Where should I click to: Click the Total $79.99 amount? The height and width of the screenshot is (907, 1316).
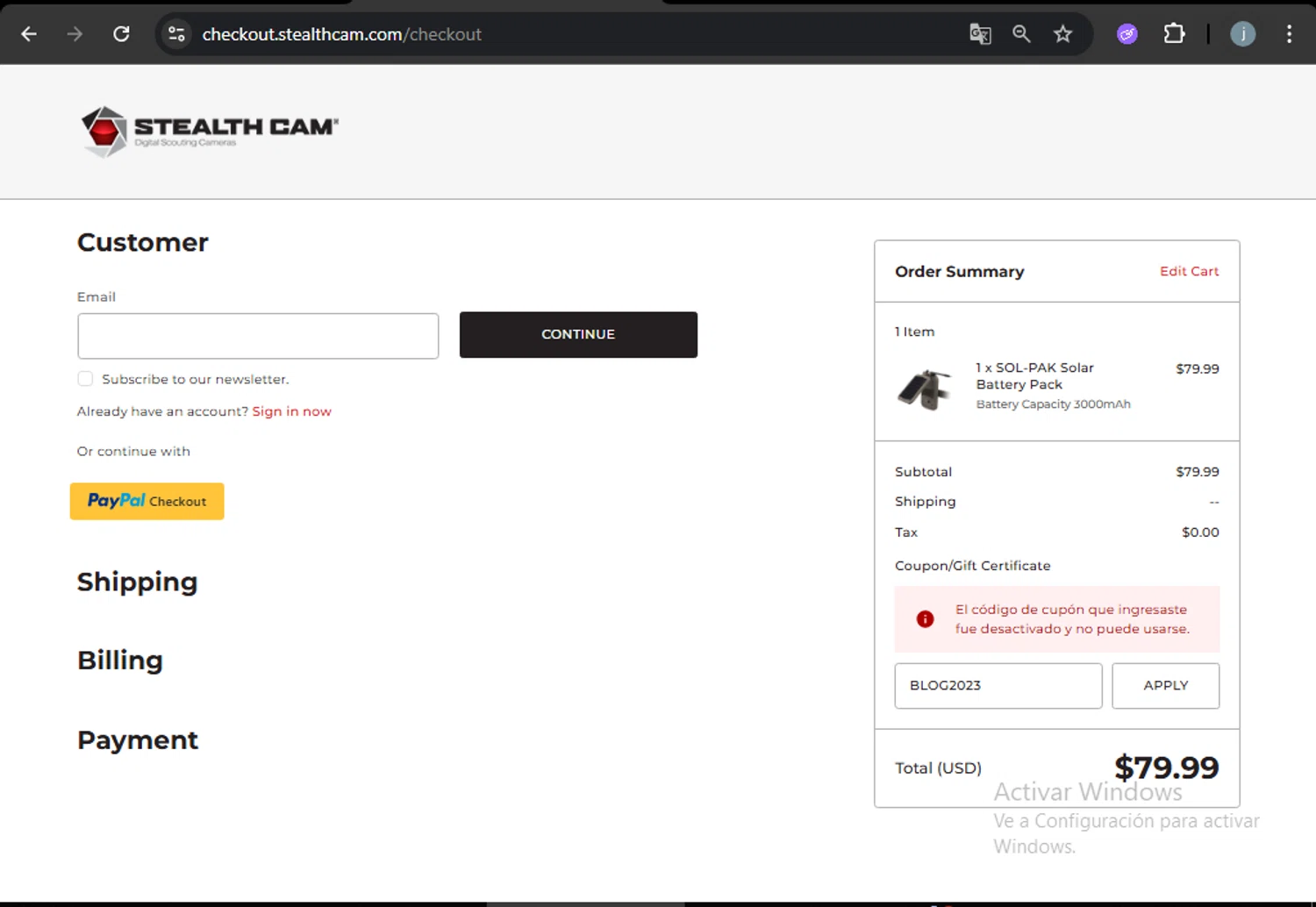pos(1167,768)
